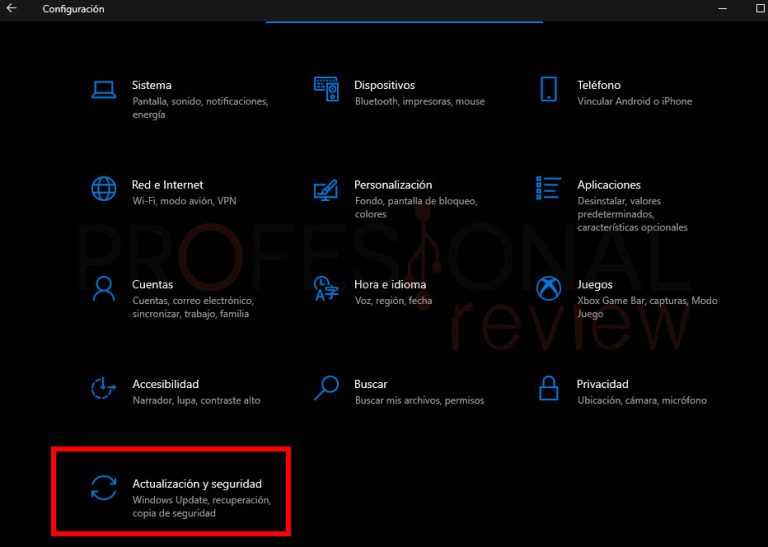Image resolution: width=768 pixels, height=547 pixels.
Task: Click the Hora e idioma clock icon
Action: [326, 288]
